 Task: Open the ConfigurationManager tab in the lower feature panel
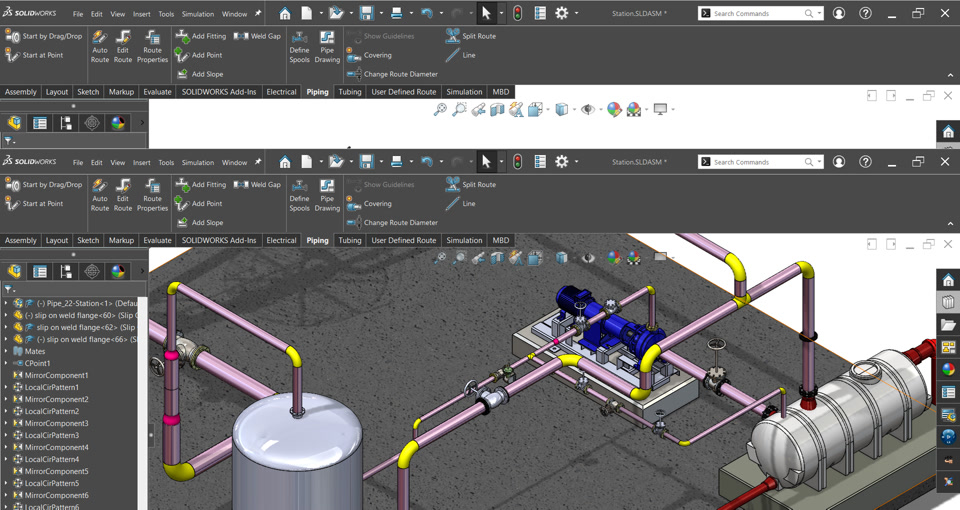click(x=66, y=271)
